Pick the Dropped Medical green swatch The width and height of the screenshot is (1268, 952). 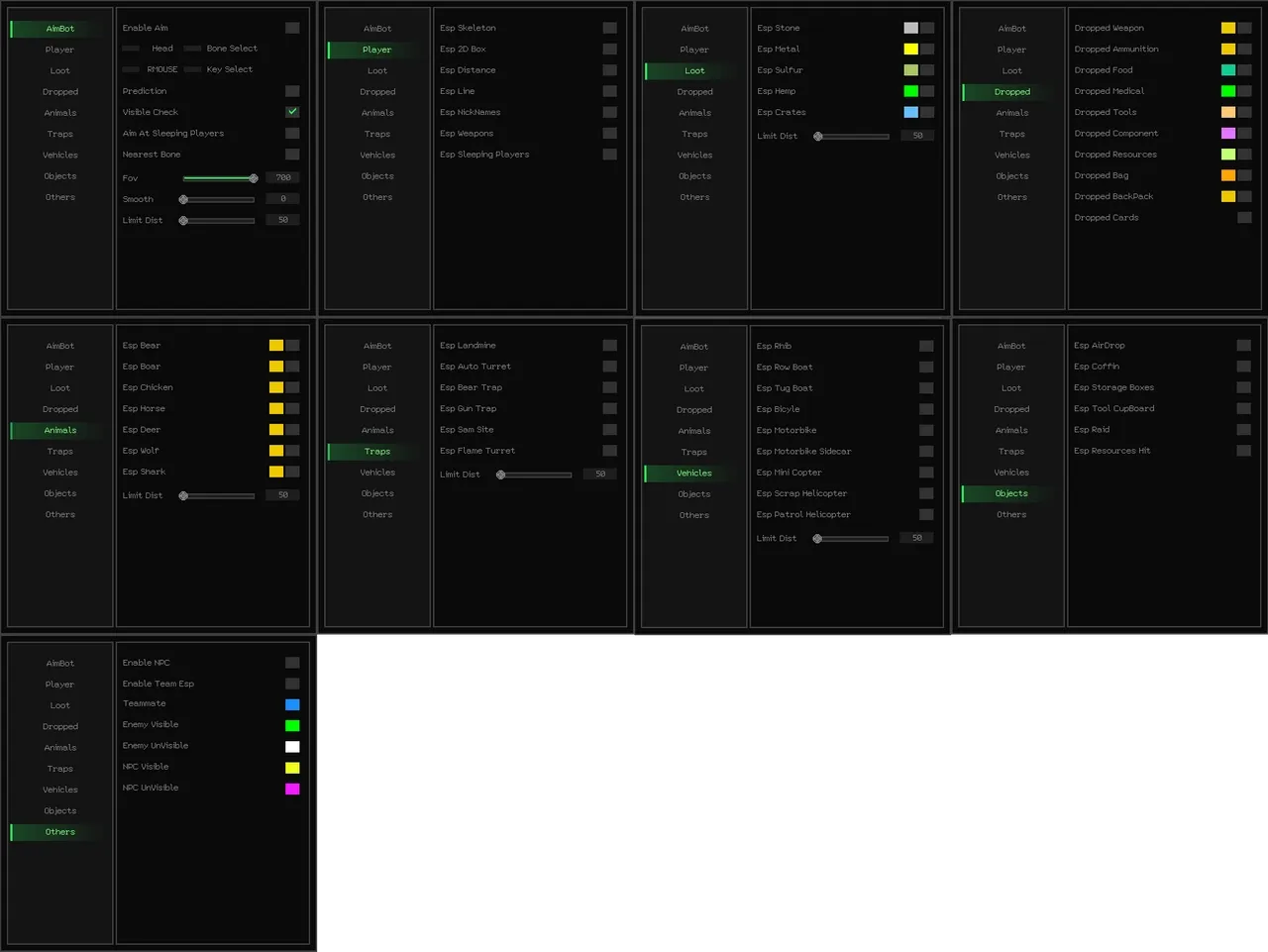click(x=1227, y=91)
